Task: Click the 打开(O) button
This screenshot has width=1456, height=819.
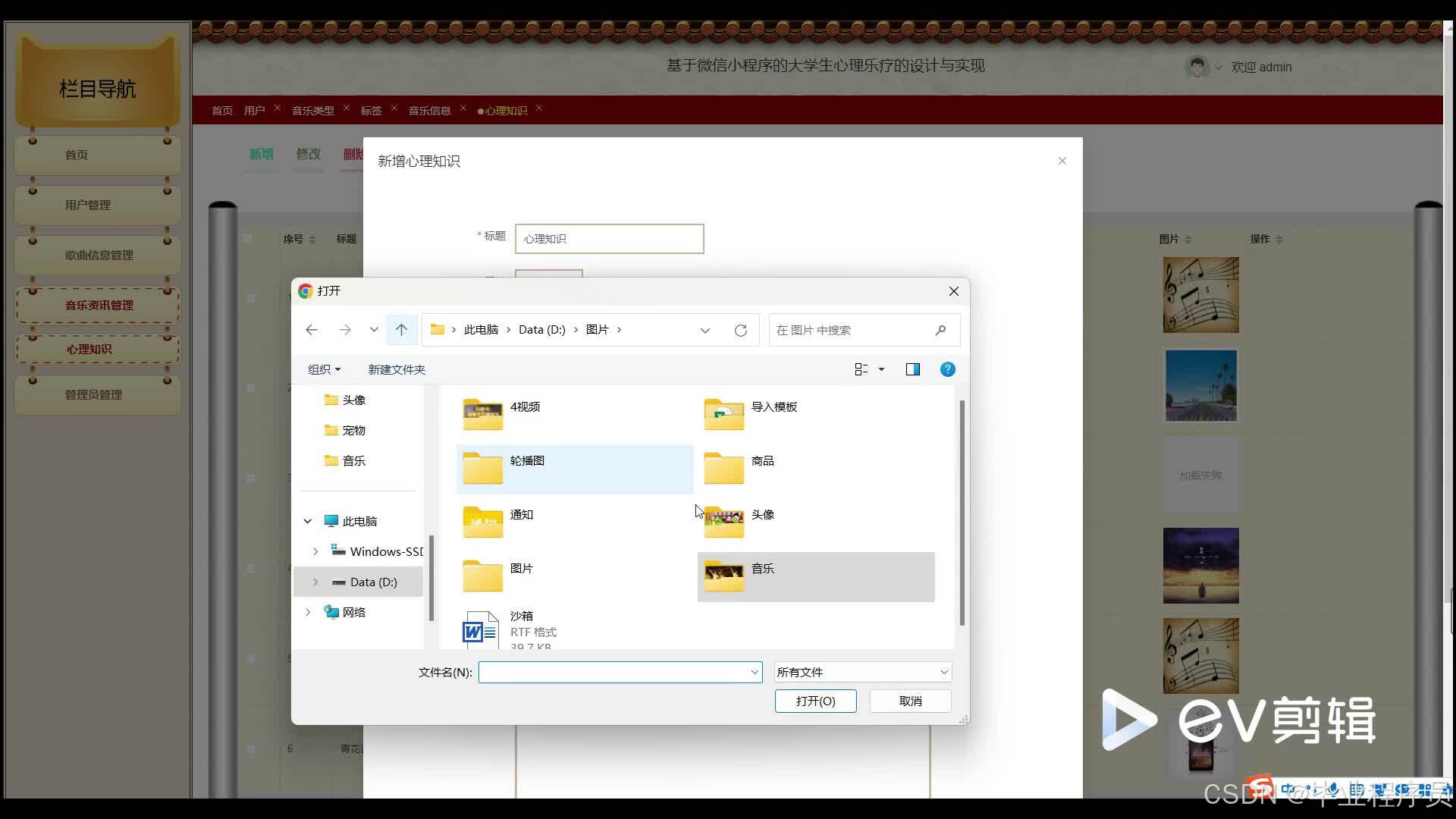Action: 815,701
